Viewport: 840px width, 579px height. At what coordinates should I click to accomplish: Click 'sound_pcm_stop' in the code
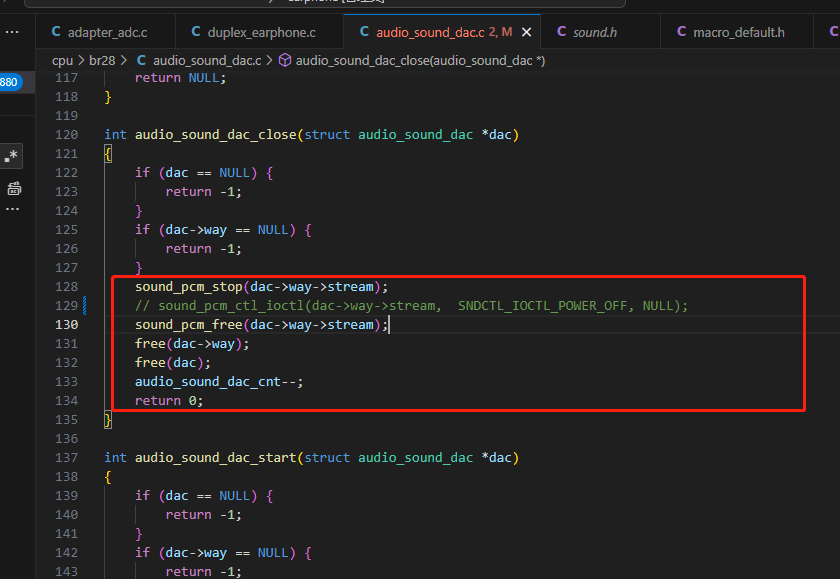click(189, 287)
